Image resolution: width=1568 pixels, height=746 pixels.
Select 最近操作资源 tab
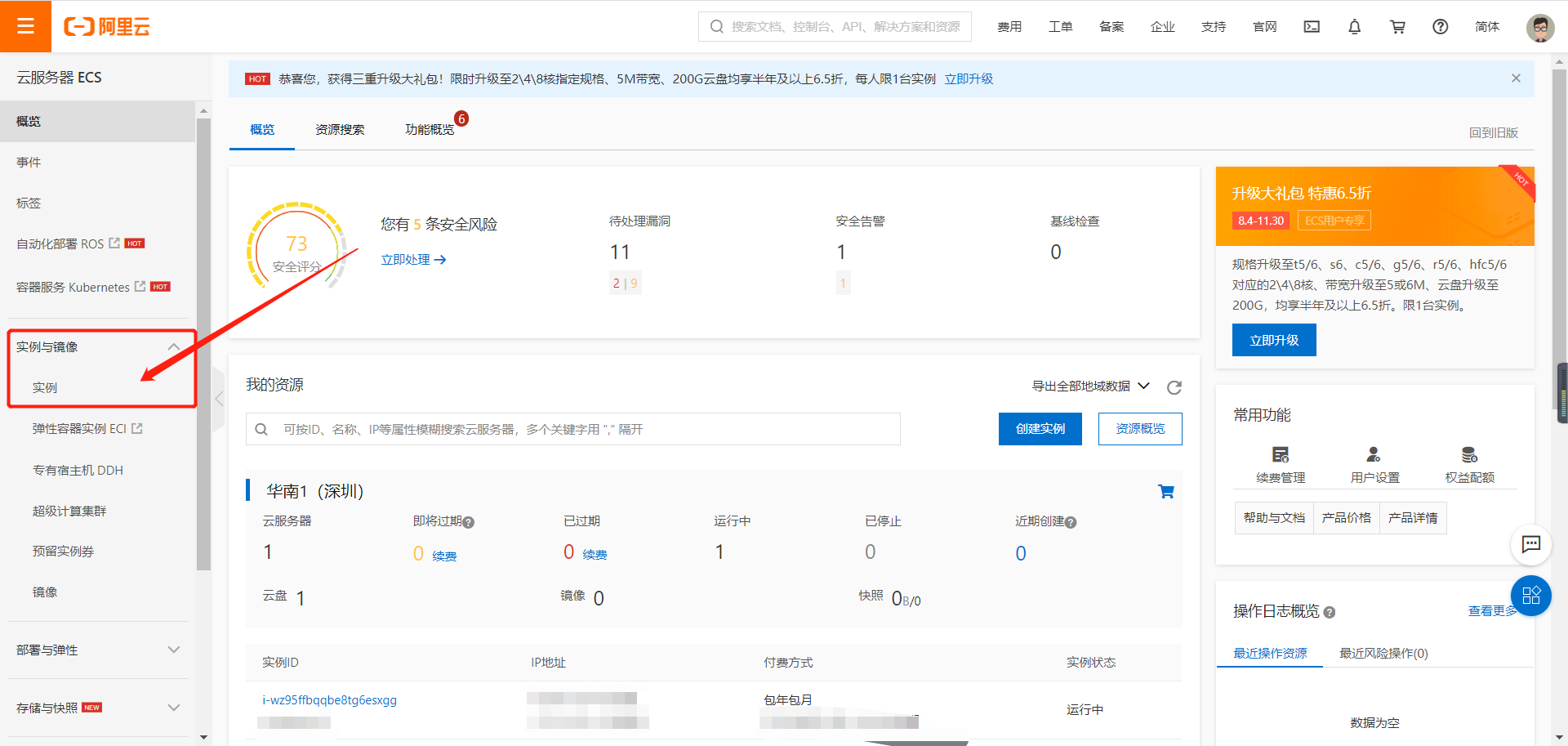tap(1270, 653)
